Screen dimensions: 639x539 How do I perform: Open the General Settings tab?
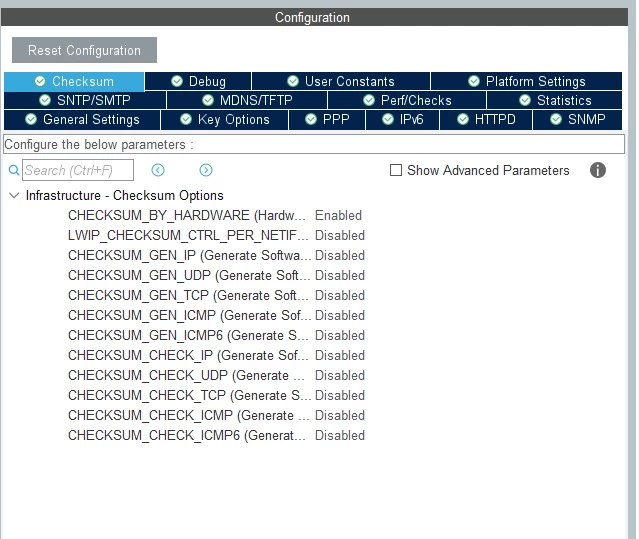82,119
